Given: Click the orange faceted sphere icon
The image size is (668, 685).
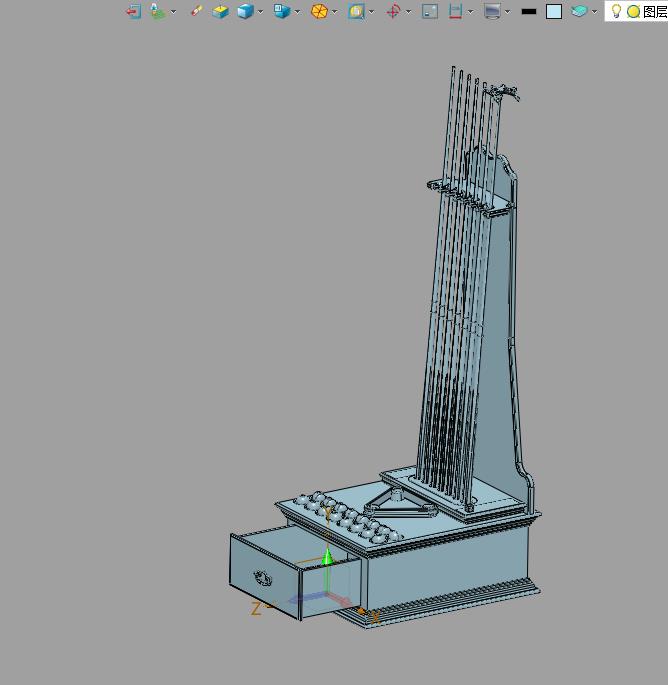Looking at the screenshot, I should pos(319,11).
